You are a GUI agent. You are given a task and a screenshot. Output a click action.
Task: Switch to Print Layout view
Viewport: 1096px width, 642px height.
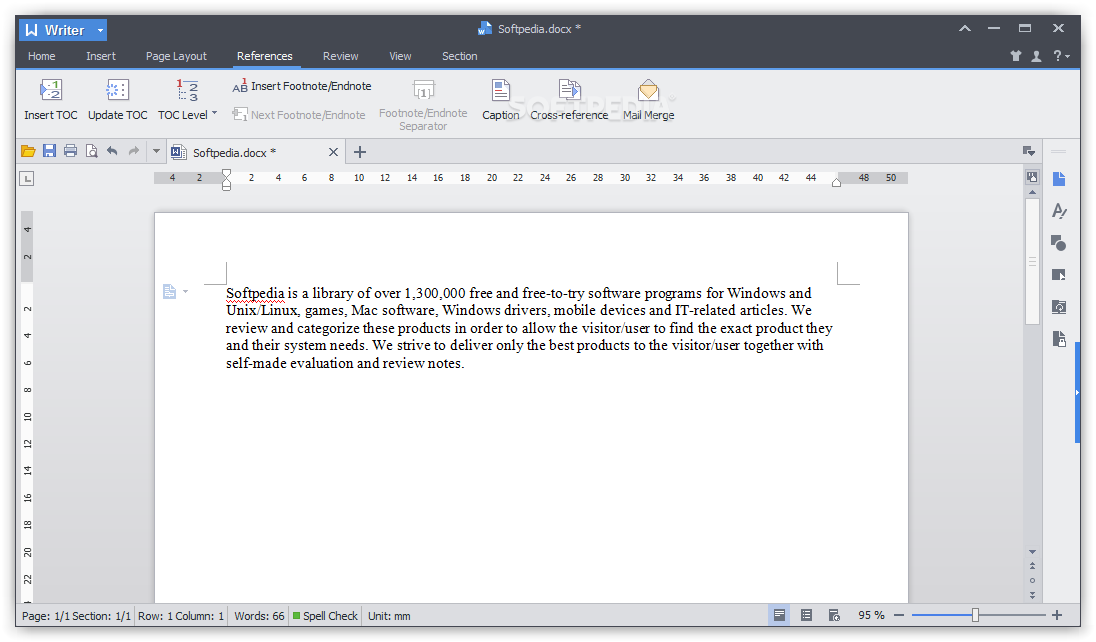[779, 615]
